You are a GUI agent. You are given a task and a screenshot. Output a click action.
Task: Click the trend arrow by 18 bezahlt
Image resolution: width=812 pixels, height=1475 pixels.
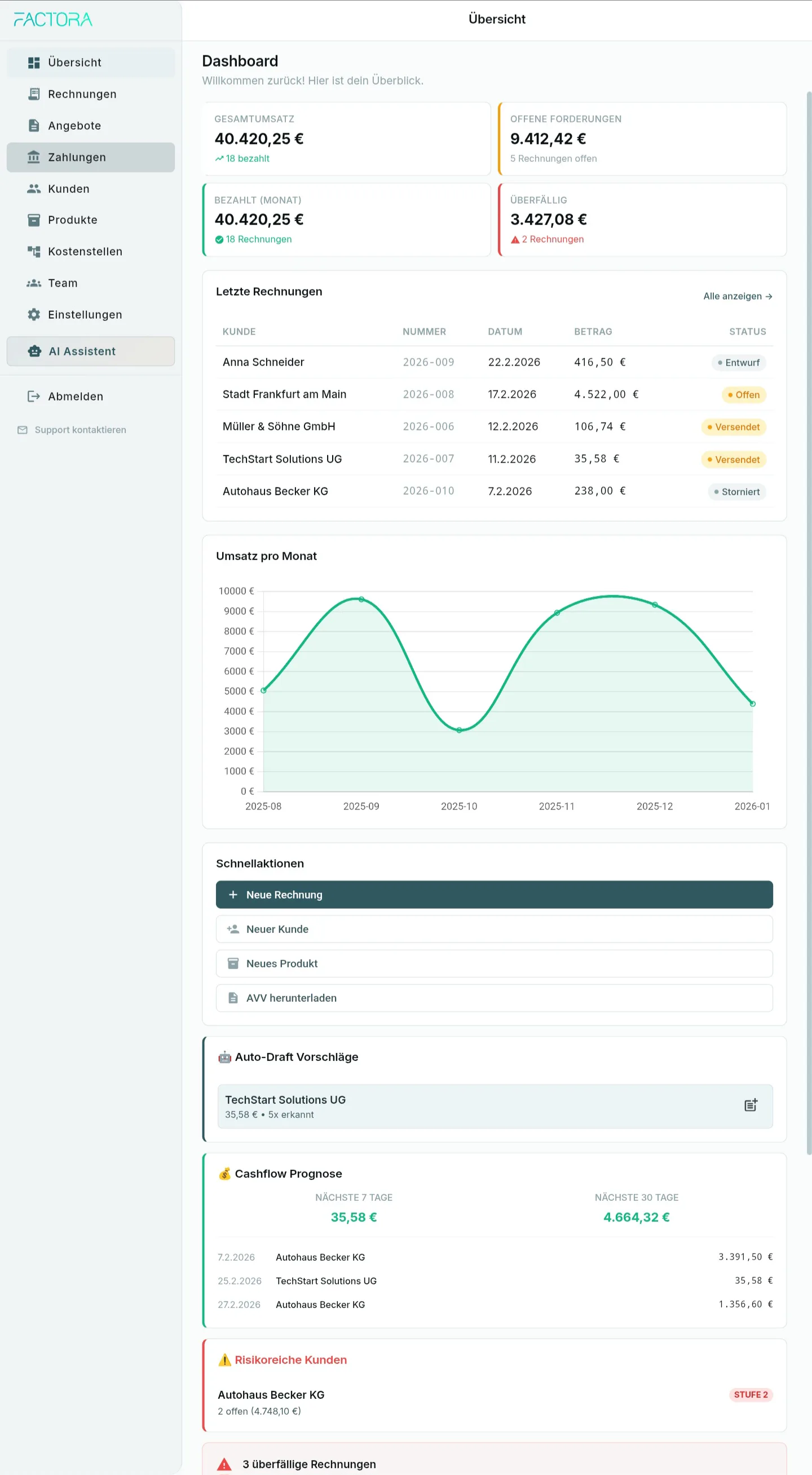[219, 158]
